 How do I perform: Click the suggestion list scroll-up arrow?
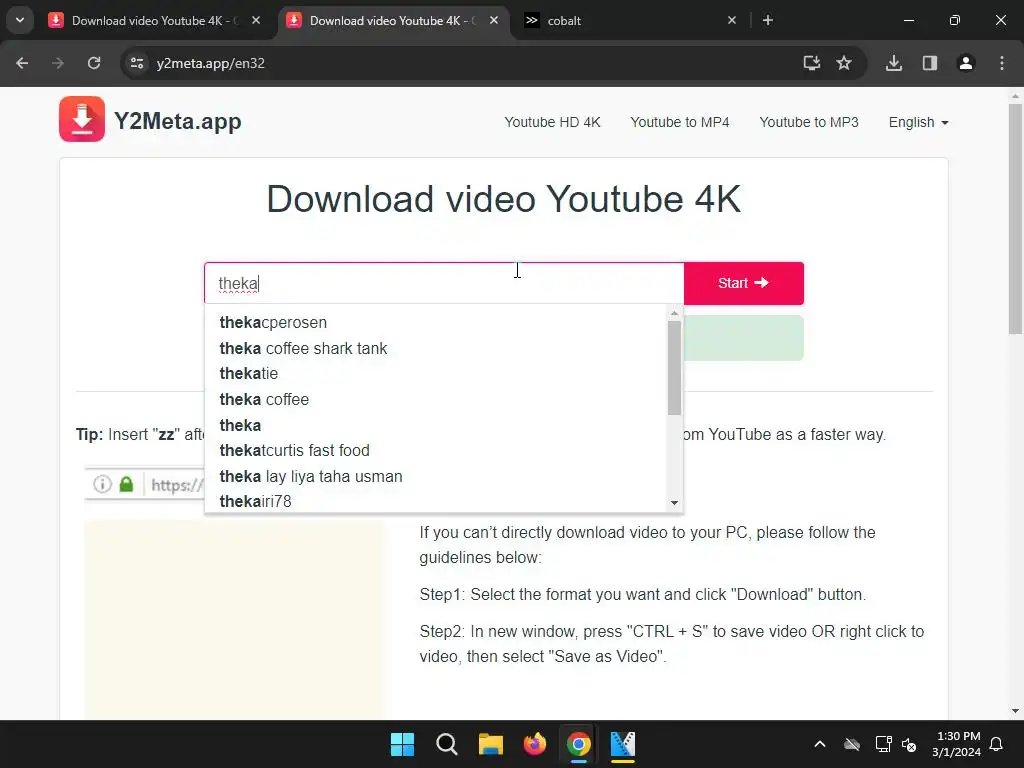(674, 313)
